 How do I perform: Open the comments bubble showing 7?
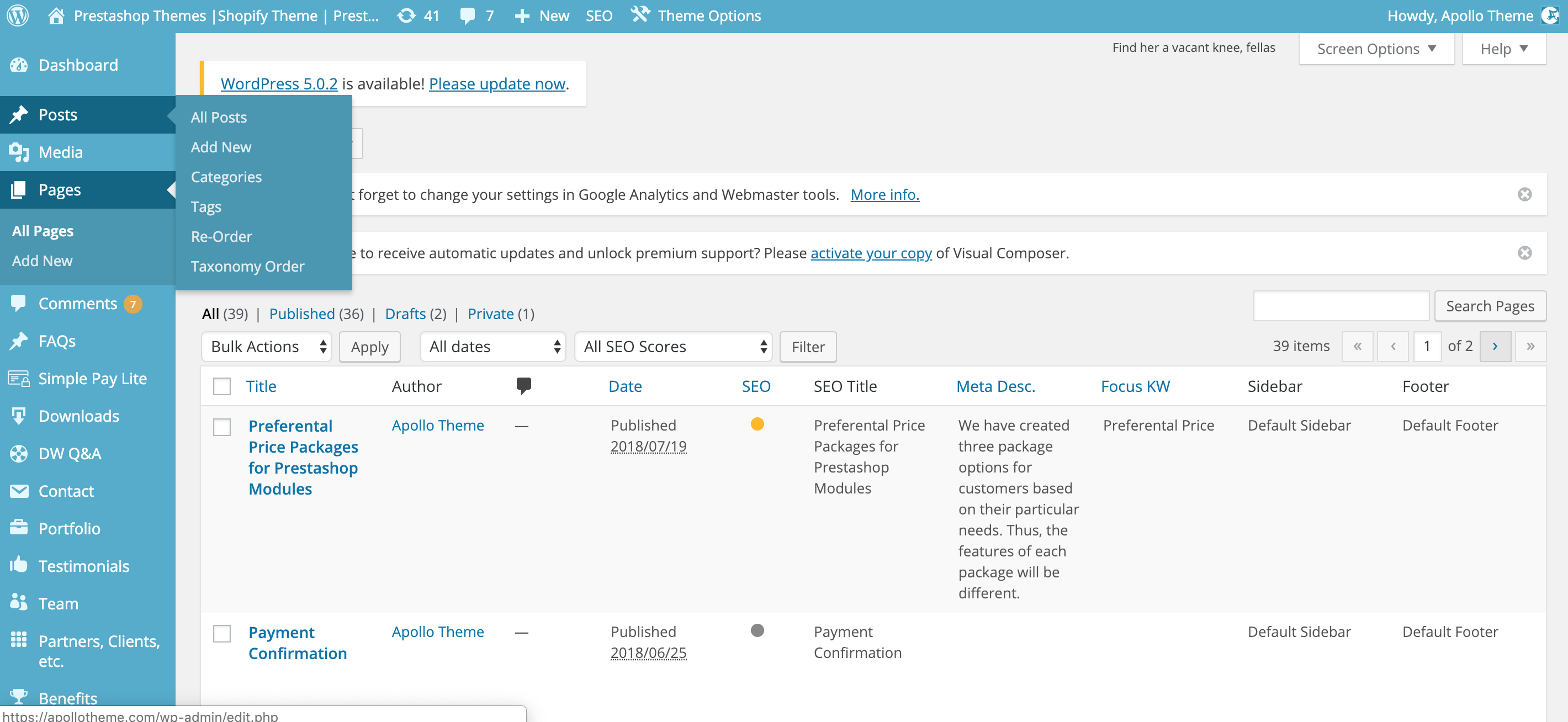(x=468, y=16)
